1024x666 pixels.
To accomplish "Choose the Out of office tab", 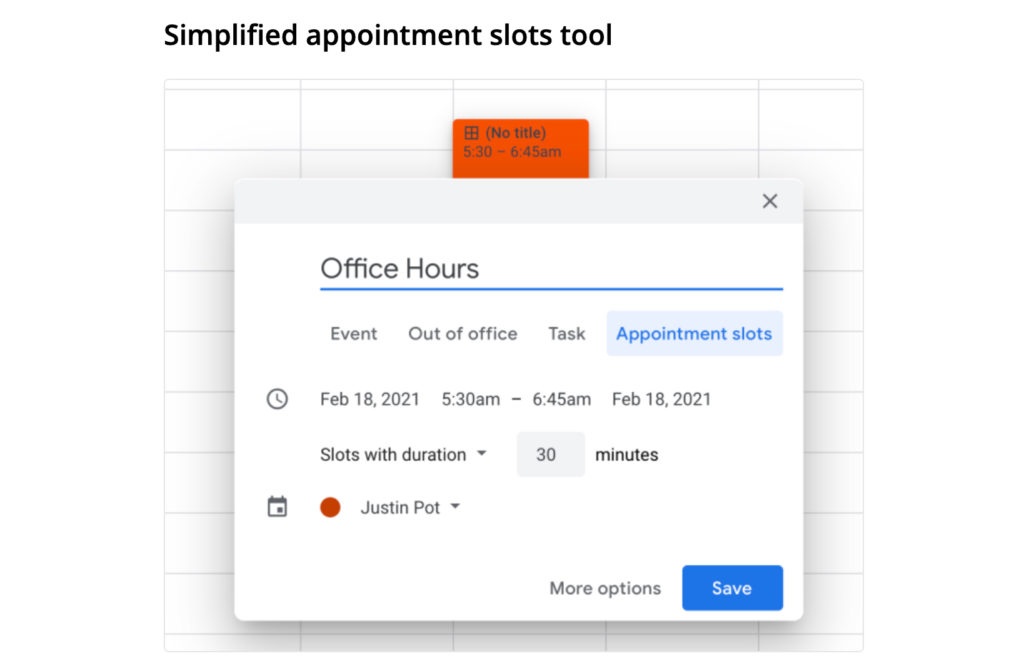I will point(462,334).
